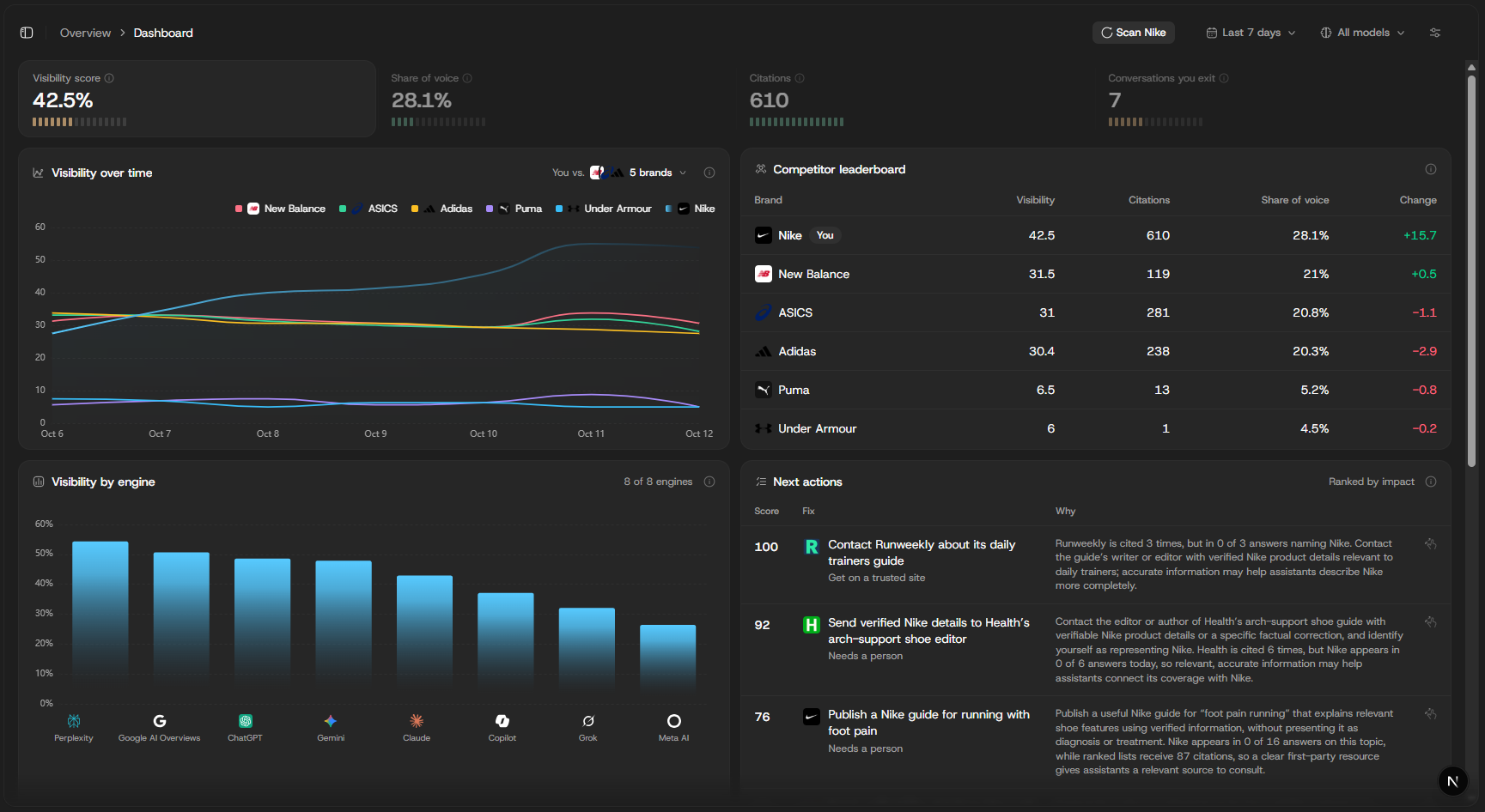
Task: Toggle New Balance series in legend
Action: [x=281, y=209]
